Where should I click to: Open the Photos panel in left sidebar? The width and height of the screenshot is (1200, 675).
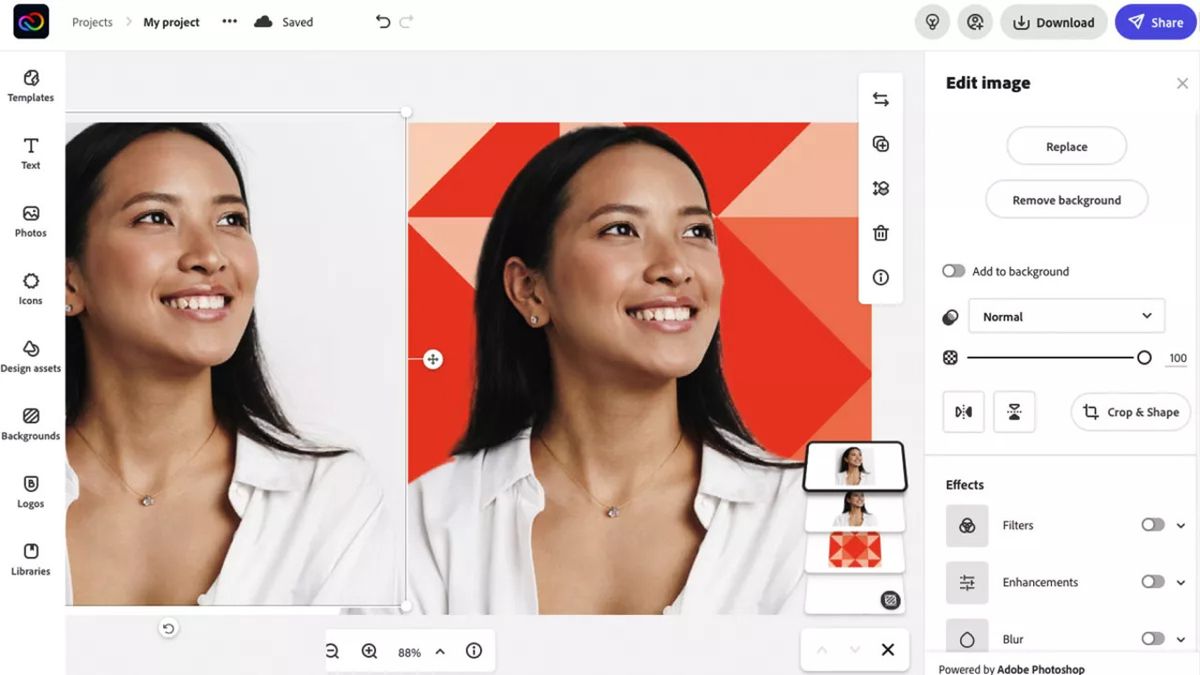coord(30,220)
